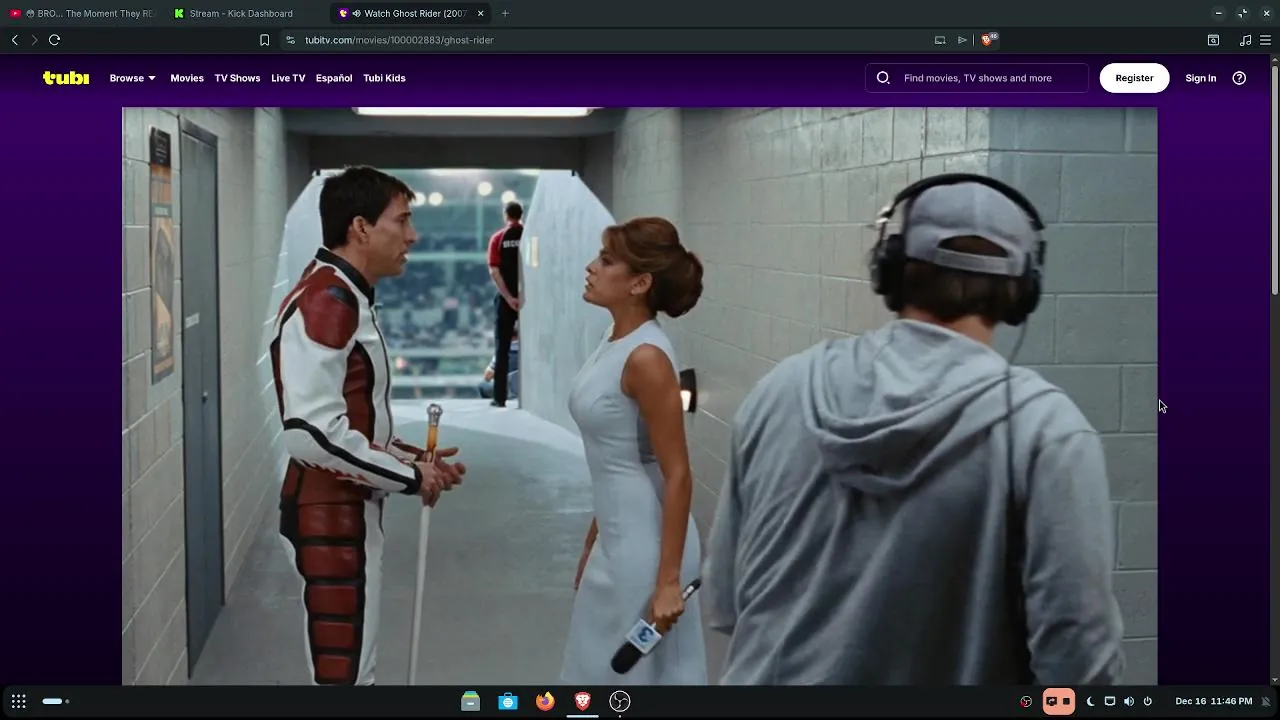This screenshot has width=1280, height=720.
Task: Open the Files manager in the dock
Action: (470, 701)
